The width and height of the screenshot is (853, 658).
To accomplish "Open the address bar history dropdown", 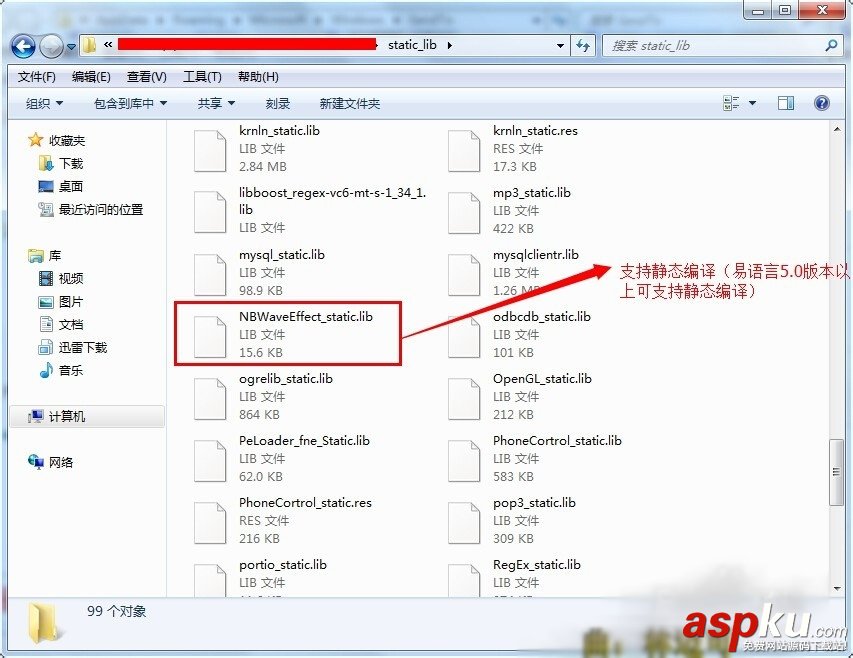I will click(x=560, y=46).
